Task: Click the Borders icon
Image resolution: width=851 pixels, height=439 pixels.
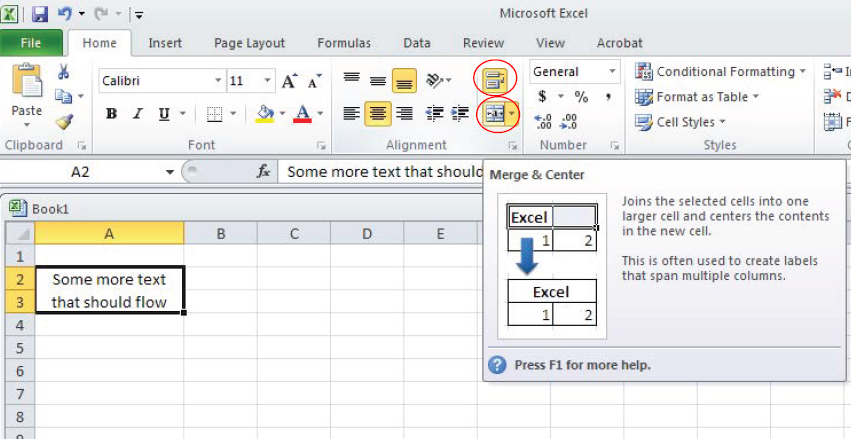Action: (x=215, y=114)
